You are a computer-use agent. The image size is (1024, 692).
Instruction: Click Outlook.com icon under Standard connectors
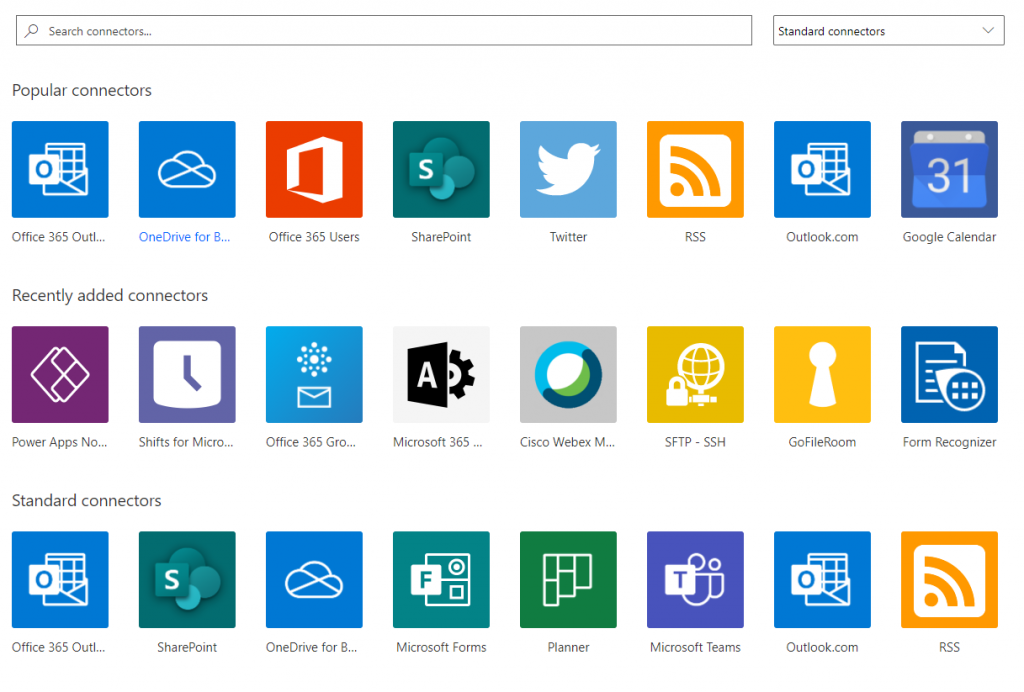pos(822,579)
